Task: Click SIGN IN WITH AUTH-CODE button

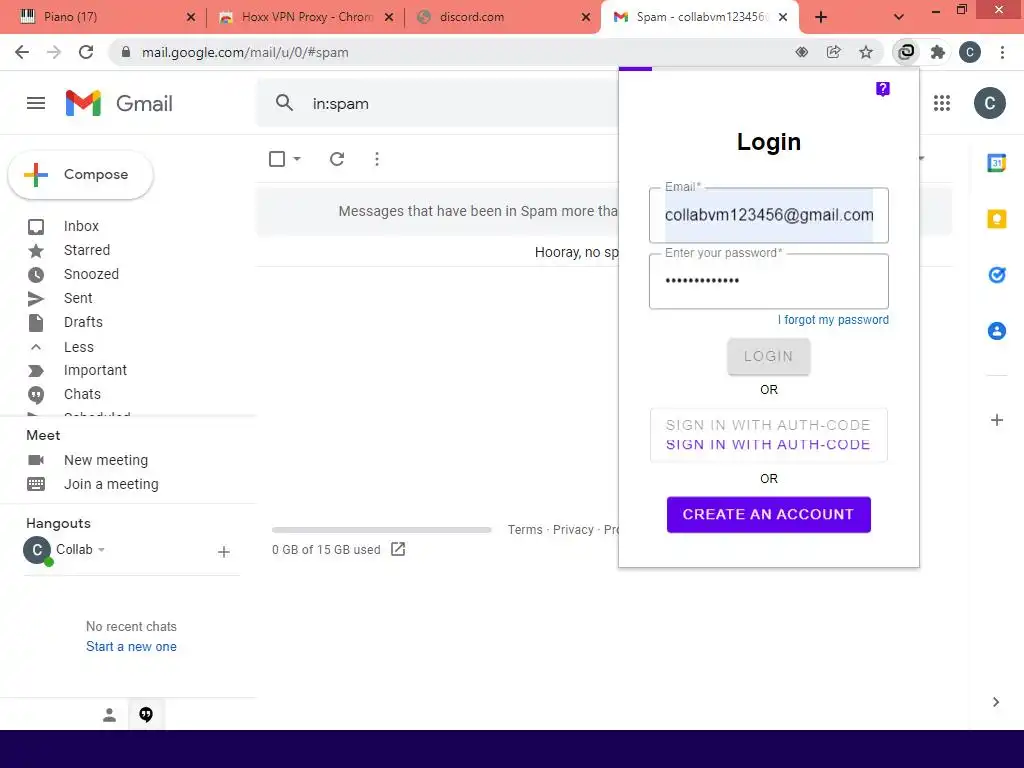Action: point(769,435)
